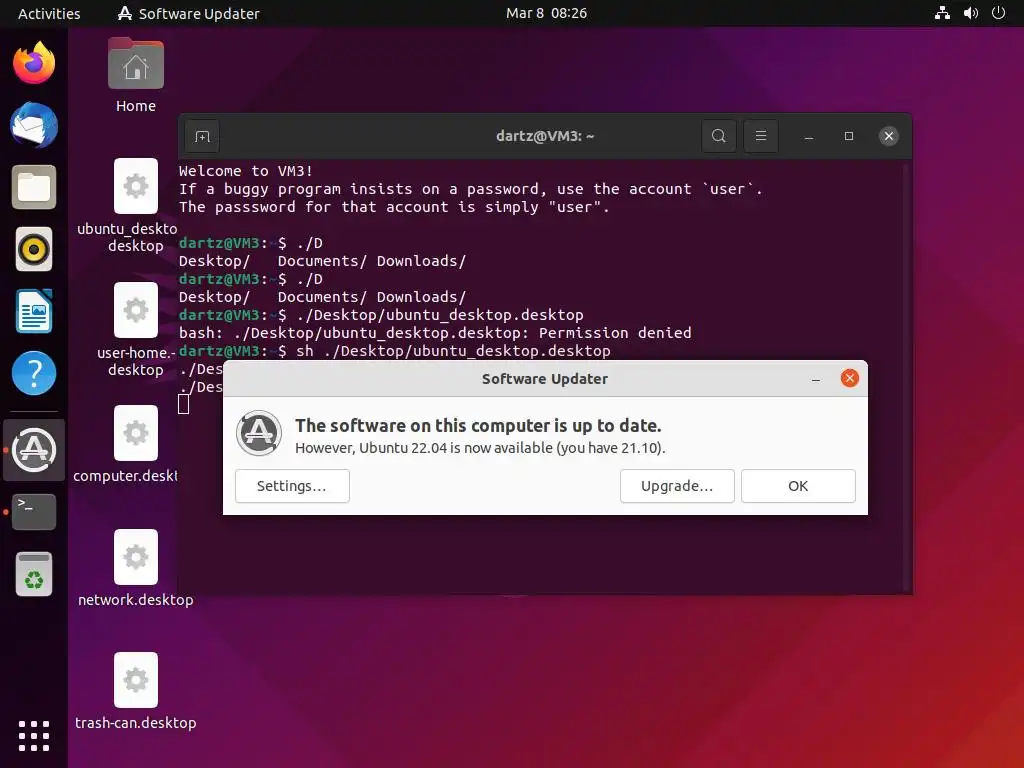Confirm with the OK button

click(798, 486)
